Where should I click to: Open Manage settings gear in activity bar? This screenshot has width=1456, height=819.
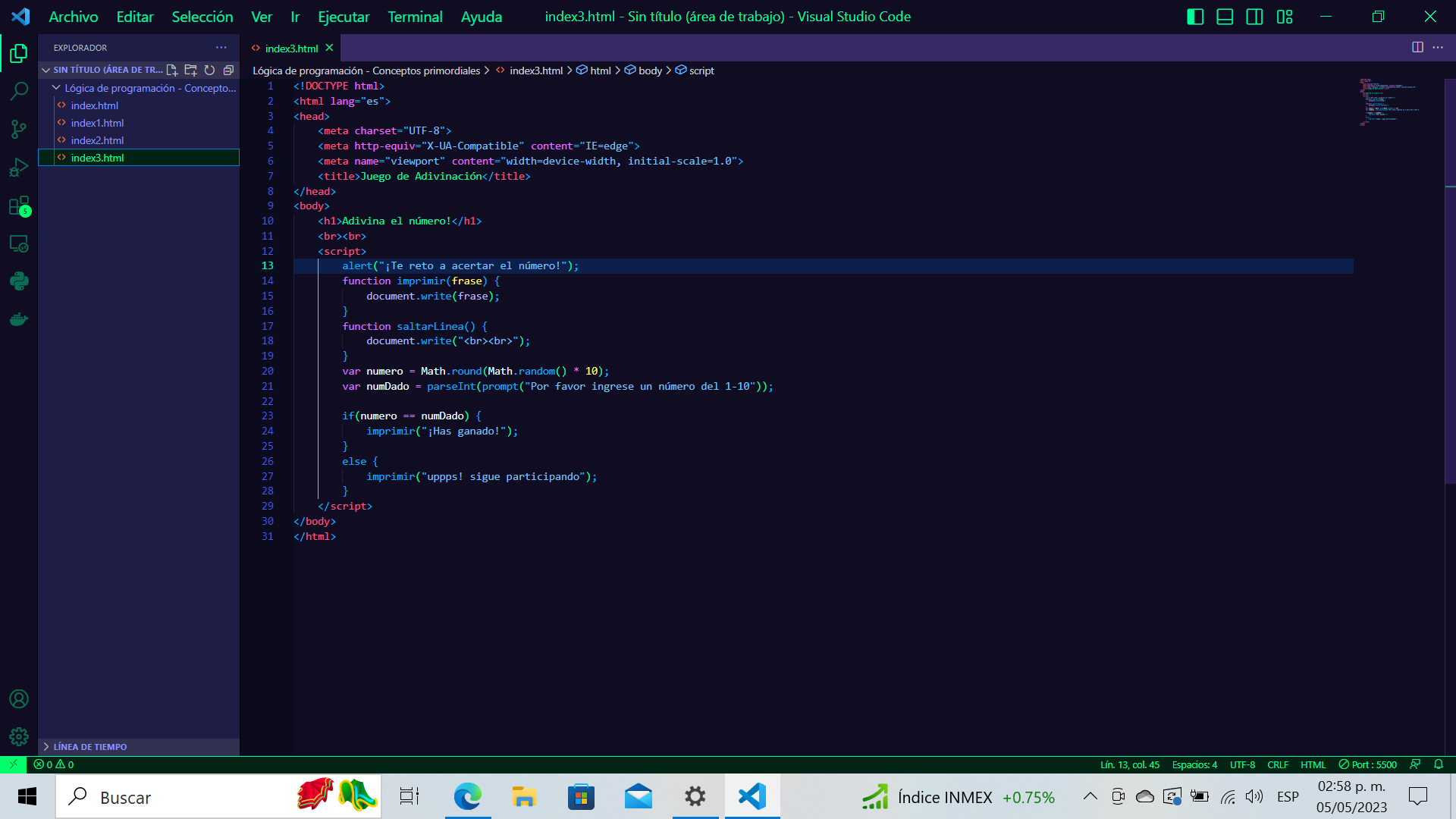pos(19,736)
